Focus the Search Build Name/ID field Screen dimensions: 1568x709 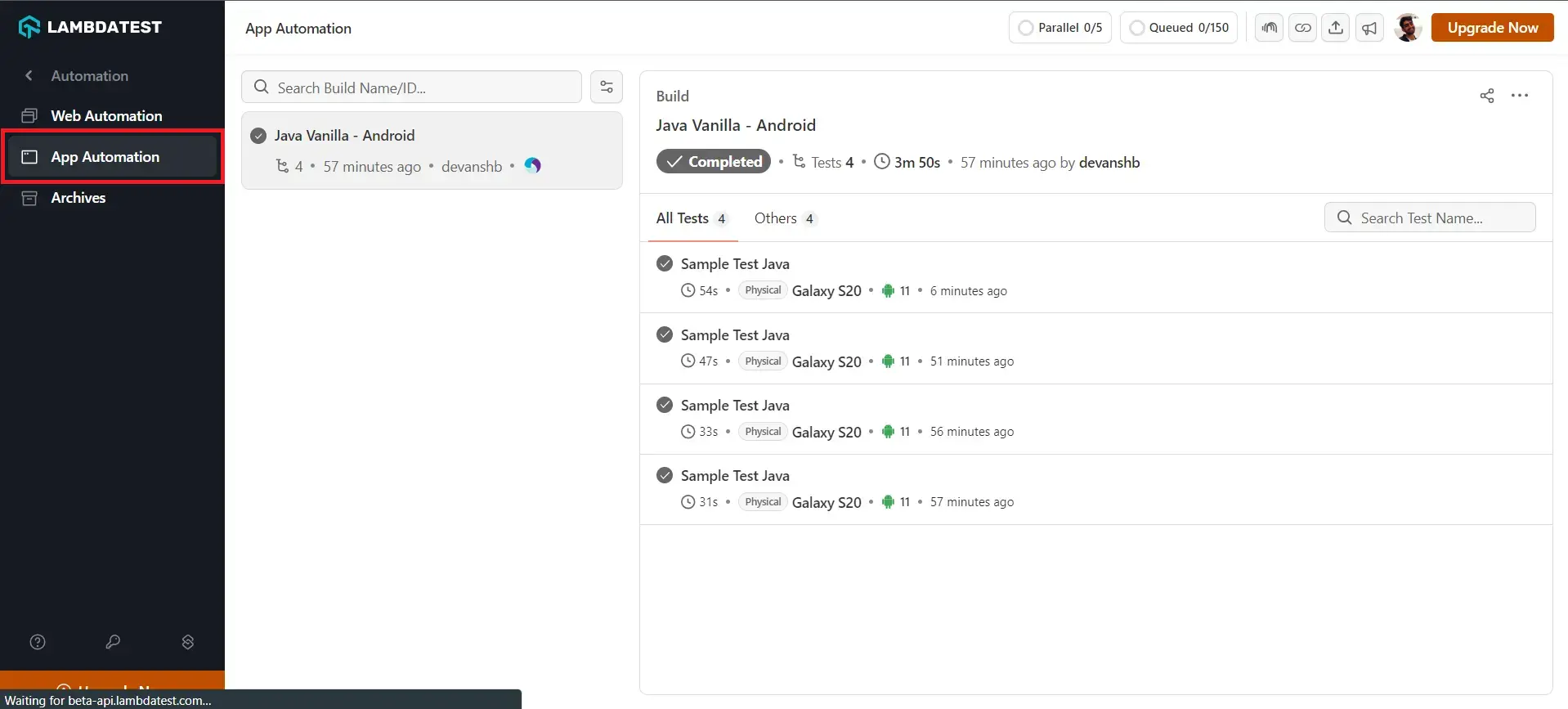pos(411,88)
